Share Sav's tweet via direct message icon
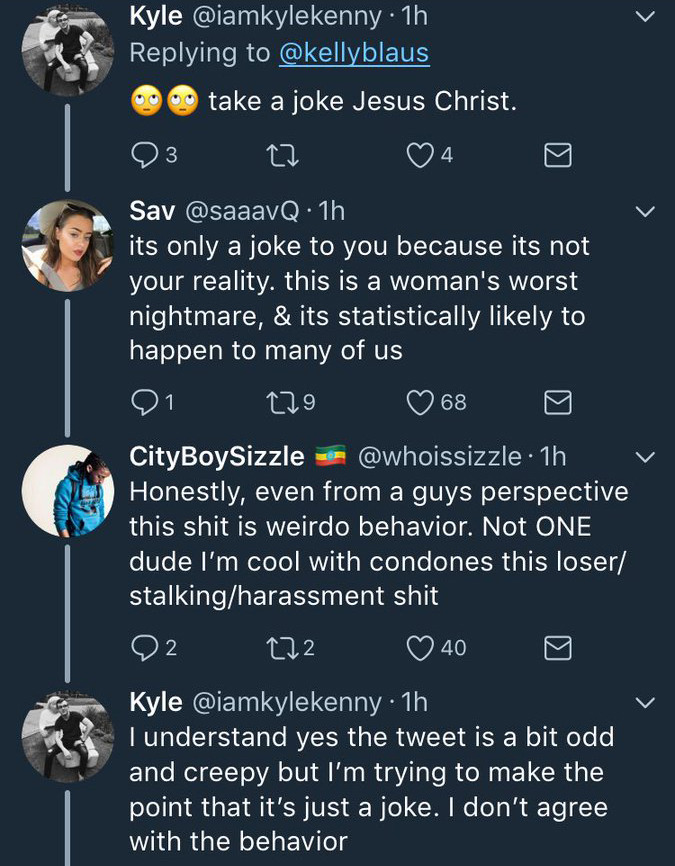 pyautogui.click(x=557, y=402)
